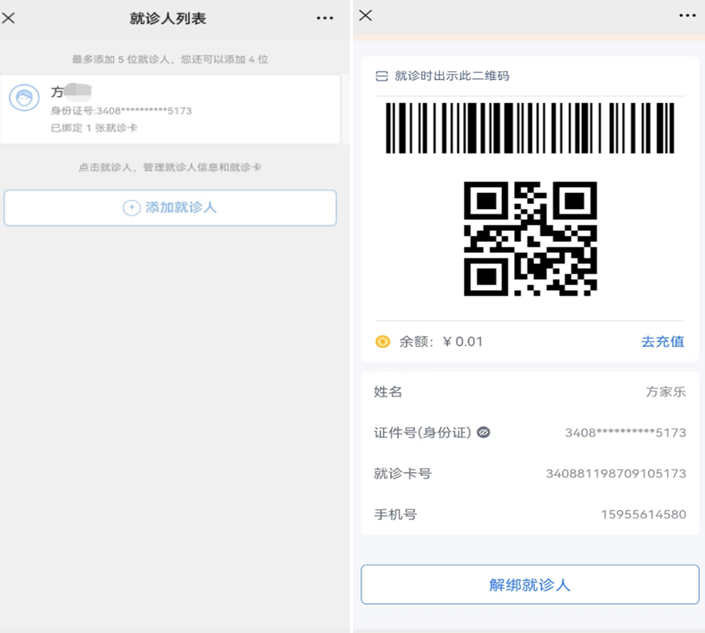This screenshot has width=705, height=633.
Task: Close the 就诊人列表 page
Action: 8,18
